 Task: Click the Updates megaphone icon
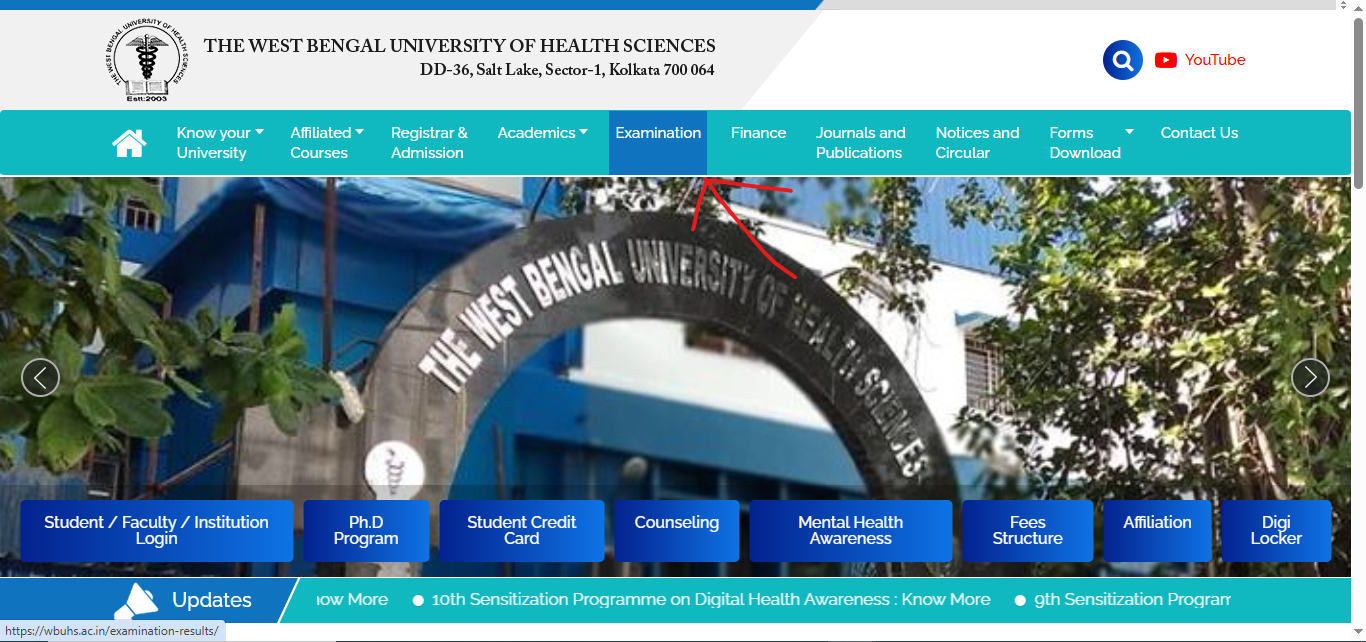136,600
